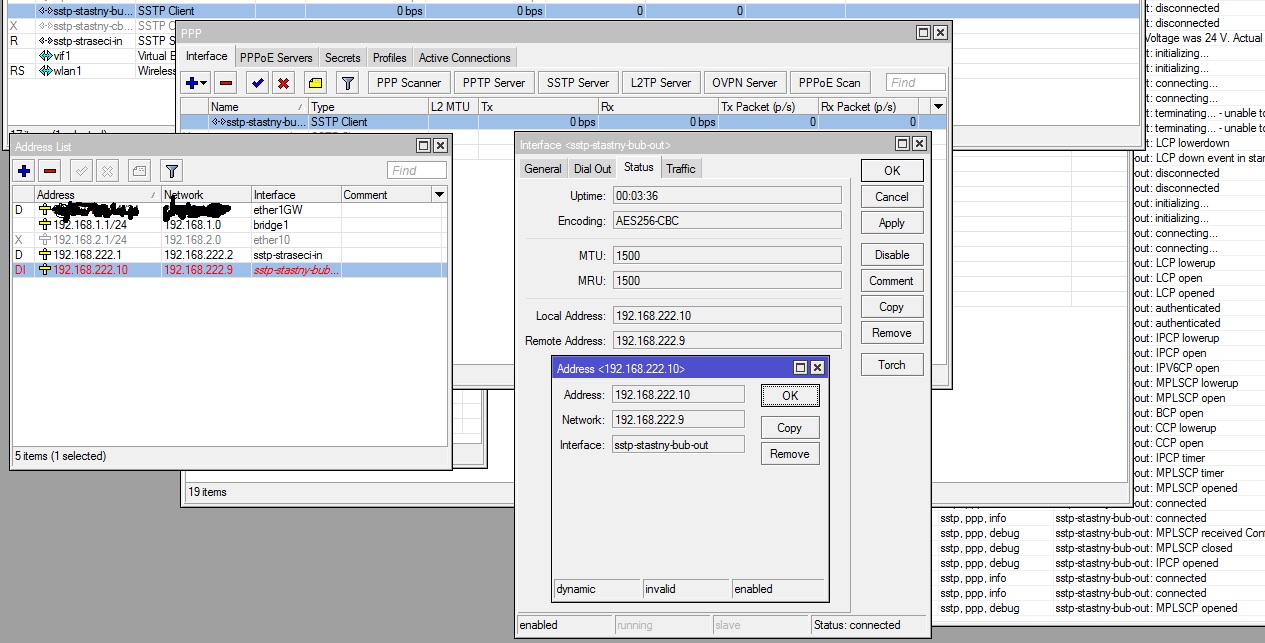Select the 192.168.222.1 address row

click(x=229, y=255)
